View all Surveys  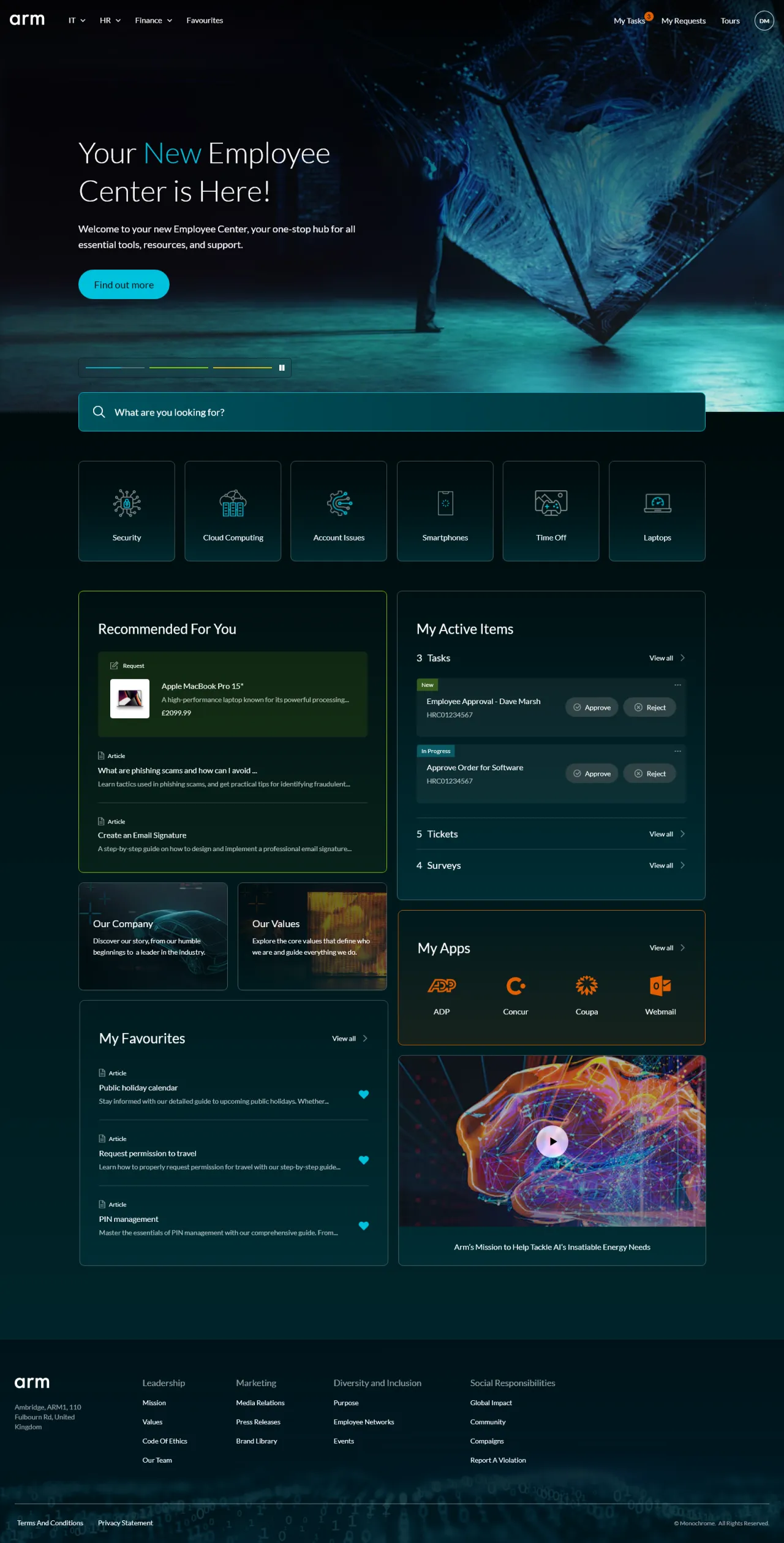coord(667,865)
